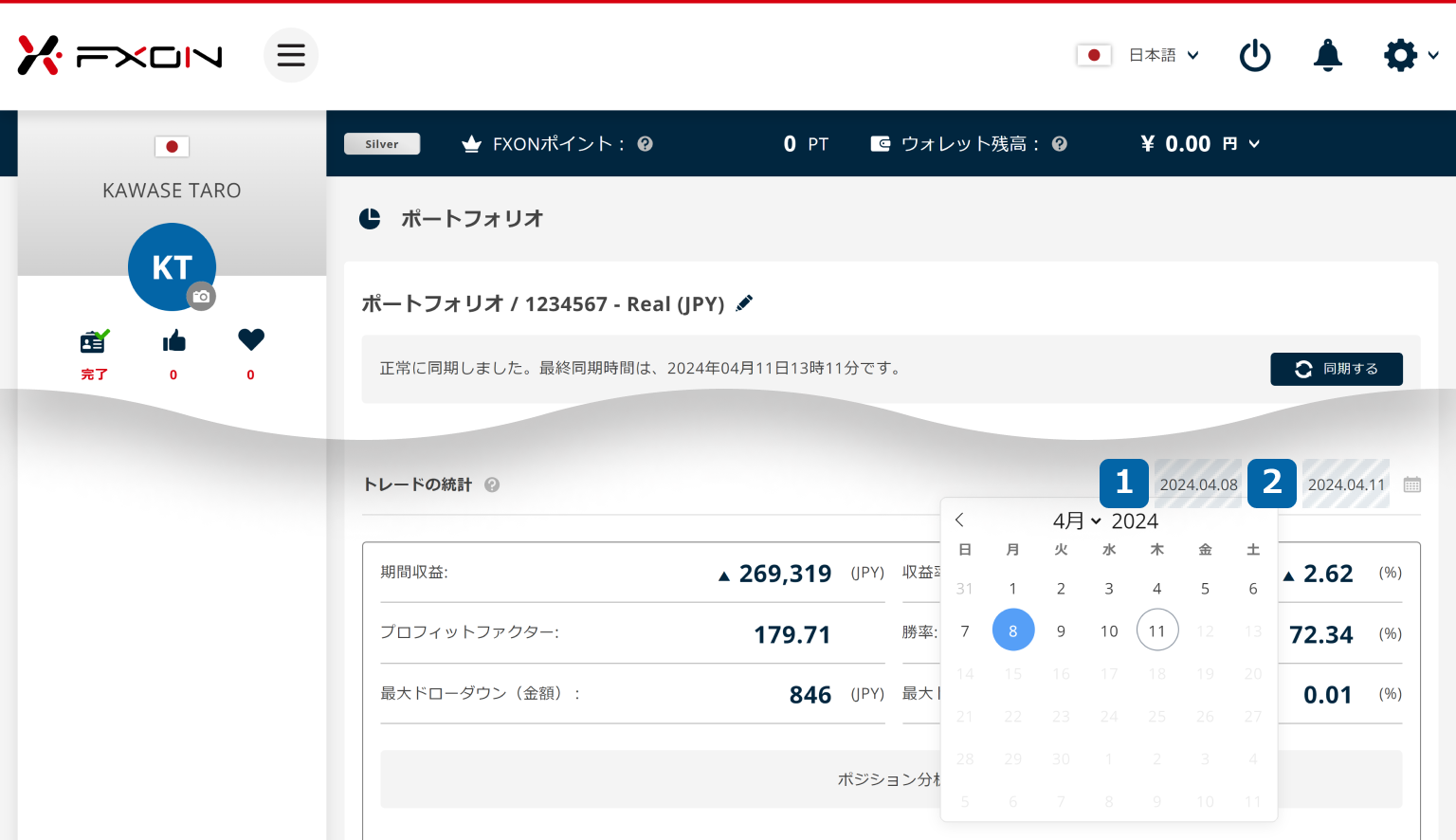Click the KT profile avatar
Screen dimensions: 1456x840
coord(172,266)
